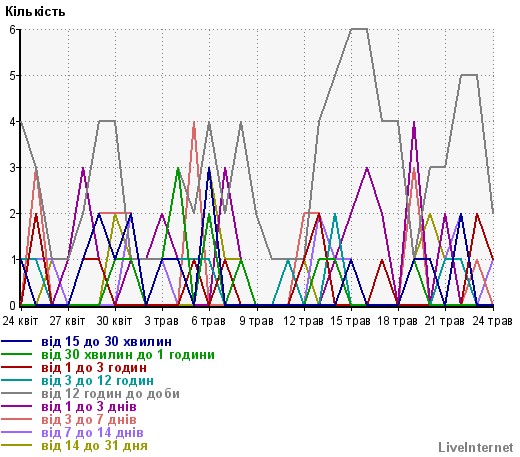Click the dark red legend line swatch
This screenshot has height=457, width=520.
coord(16,367)
